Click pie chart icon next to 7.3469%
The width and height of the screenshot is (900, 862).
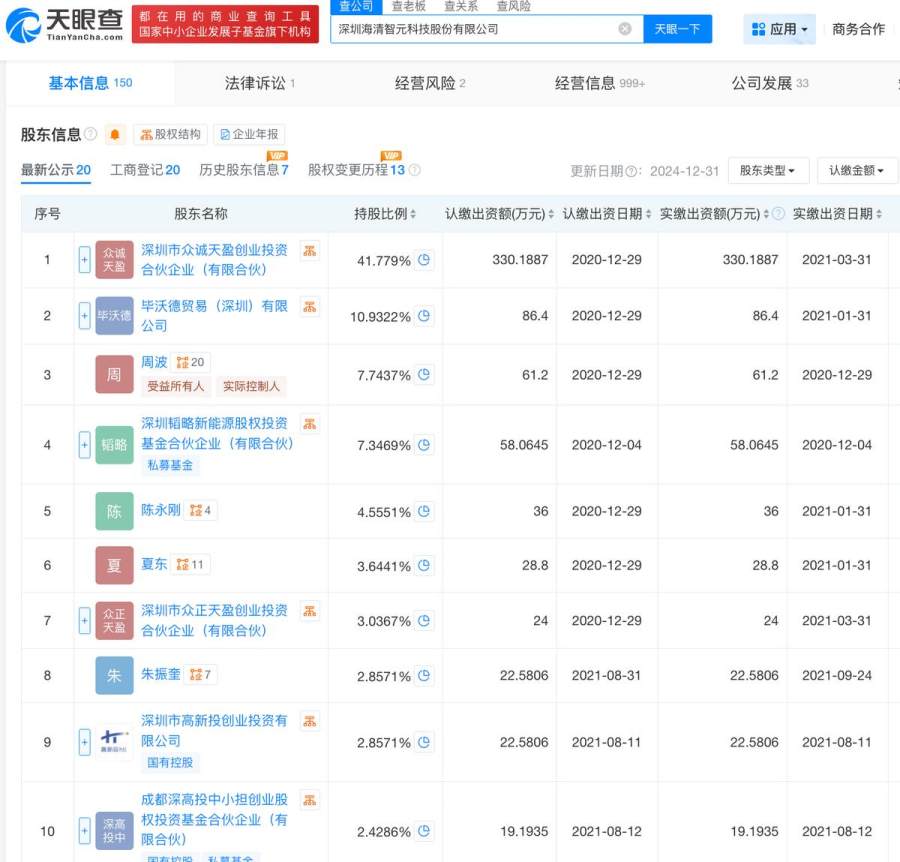pos(424,444)
